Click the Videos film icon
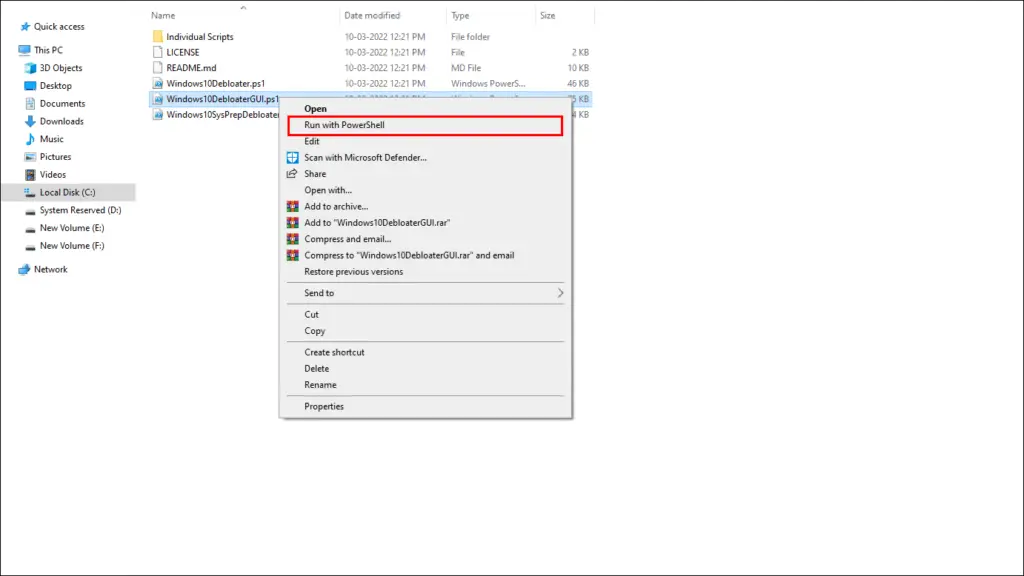Image resolution: width=1024 pixels, height=576 pixels. coord(30,174)
